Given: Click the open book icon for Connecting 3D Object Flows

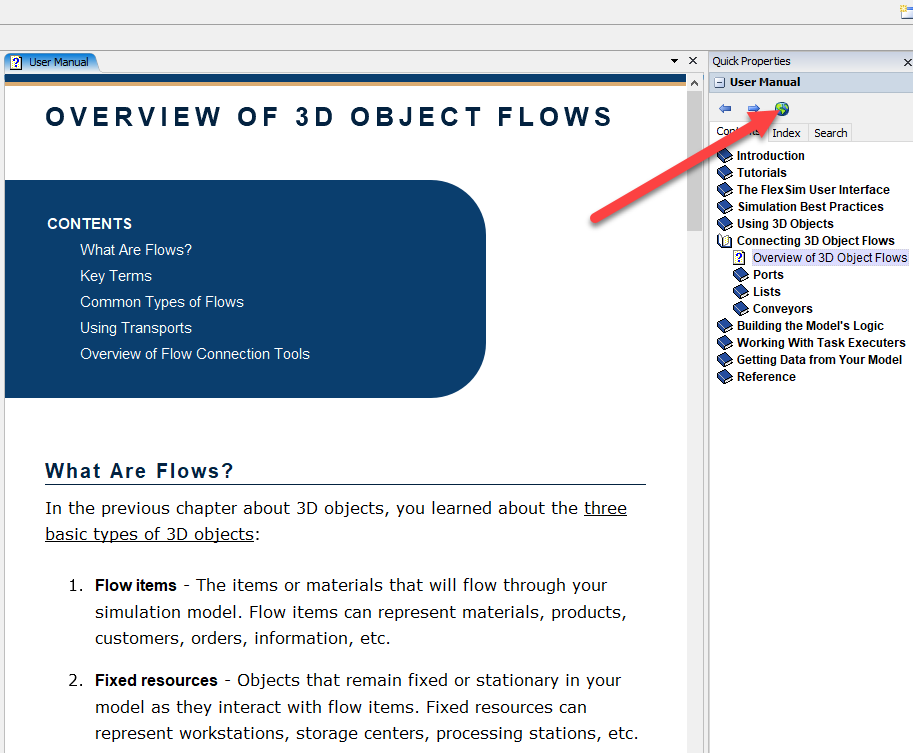Looking at the screenshot, I should [725, 241].
